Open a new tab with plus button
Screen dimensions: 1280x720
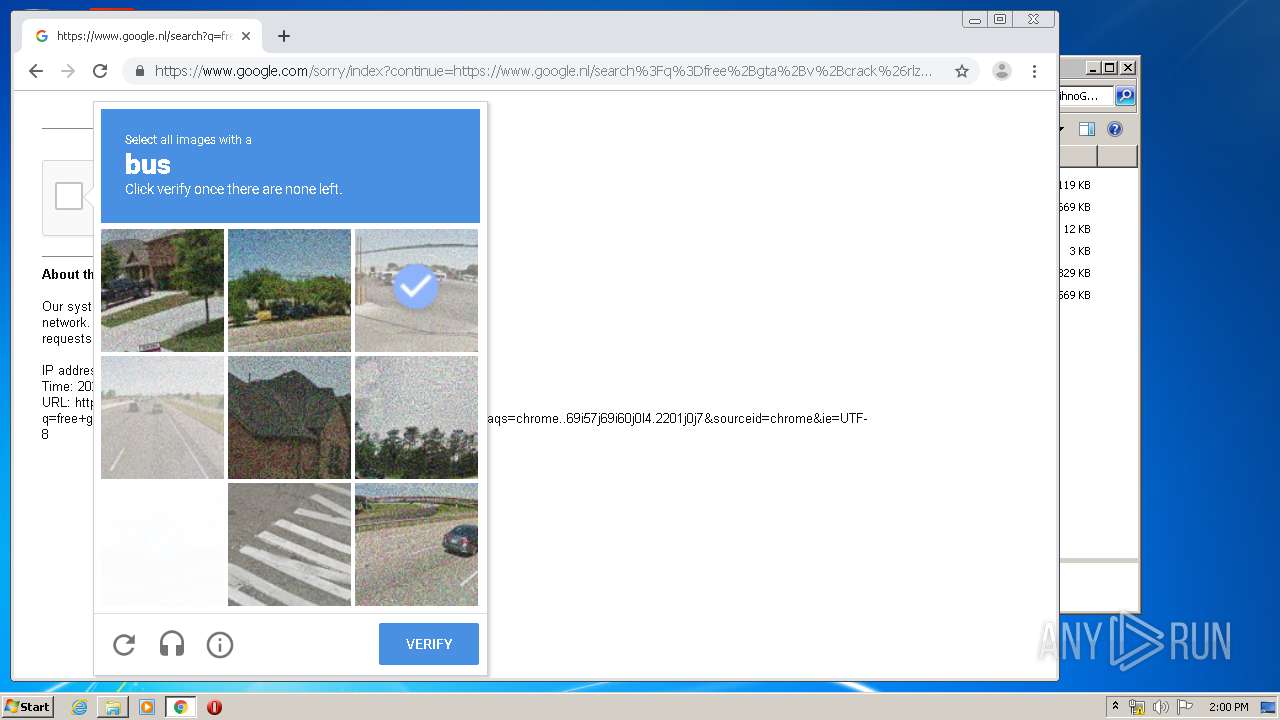[284, 36]
